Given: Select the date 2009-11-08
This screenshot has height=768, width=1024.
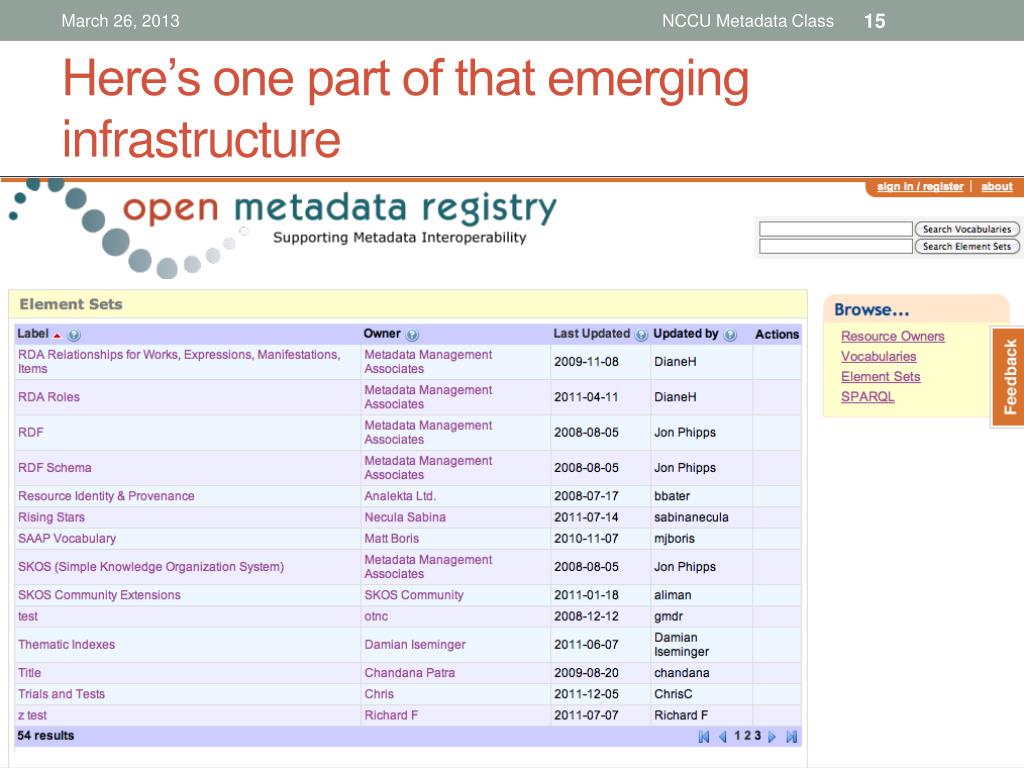Looking at the screenshot, I should click(586, 362).
